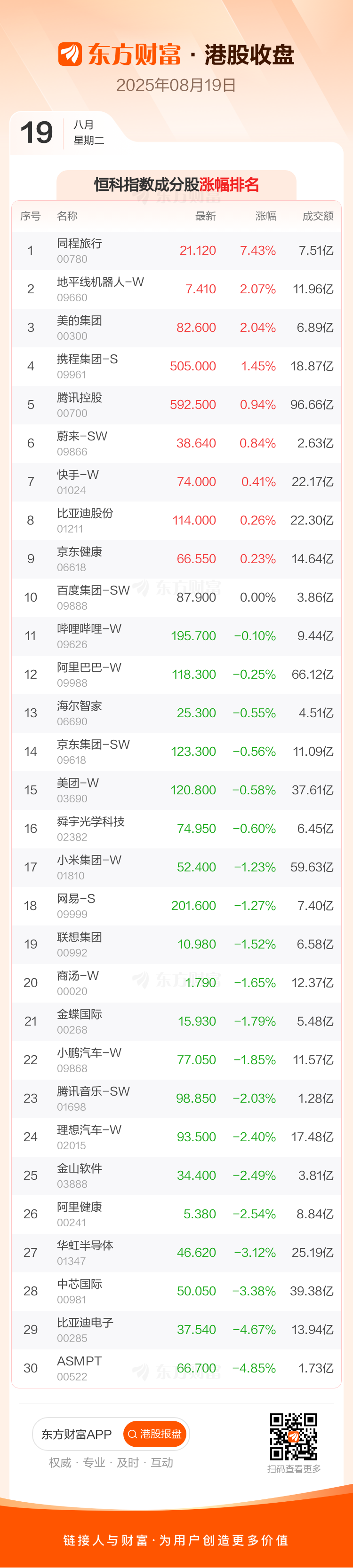
Task: Select 腾讯控股 in the ranking list
Action: tap(79, 398)
